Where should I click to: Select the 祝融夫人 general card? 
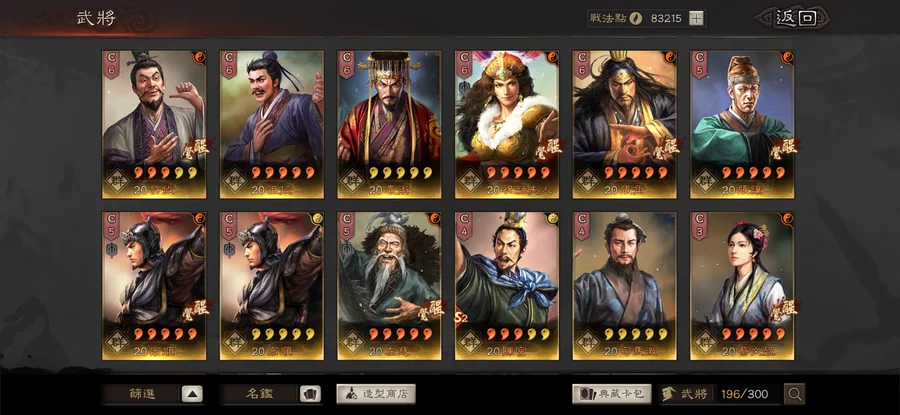[x=507, y=125]
